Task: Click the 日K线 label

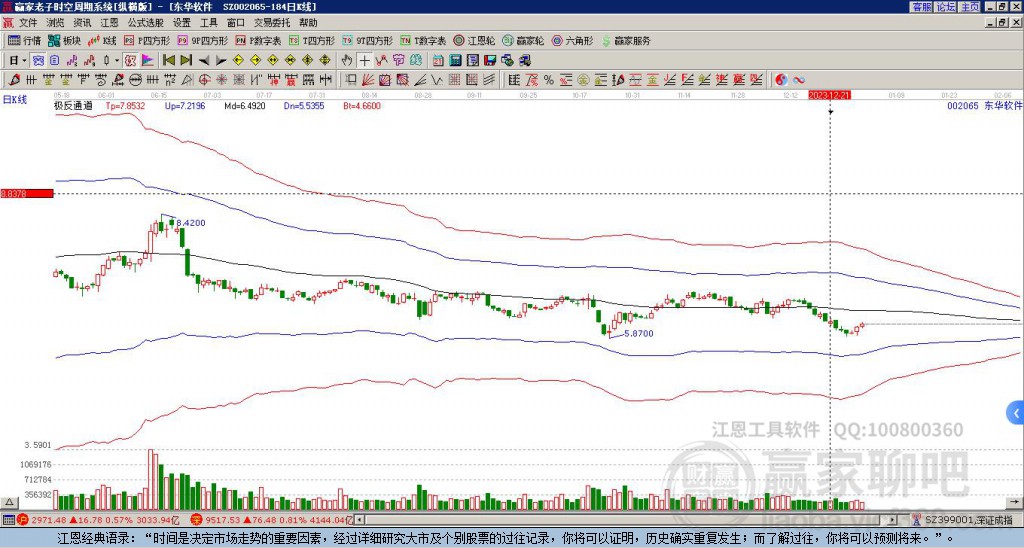Action: click(x=15, y=99)
